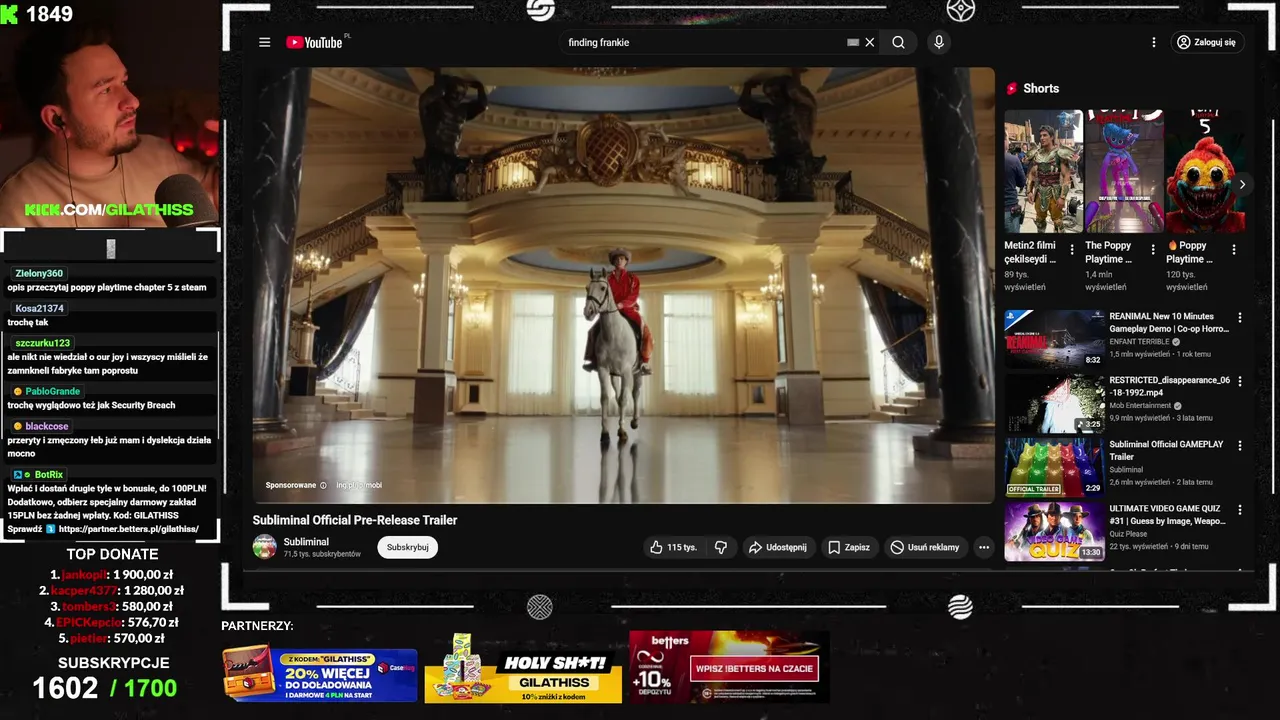Image resolution: width=1280 pixels, height=720 pixels.
Task: Open options menu for Metin2 filmi Short
Action: (x=1072, y=250)
